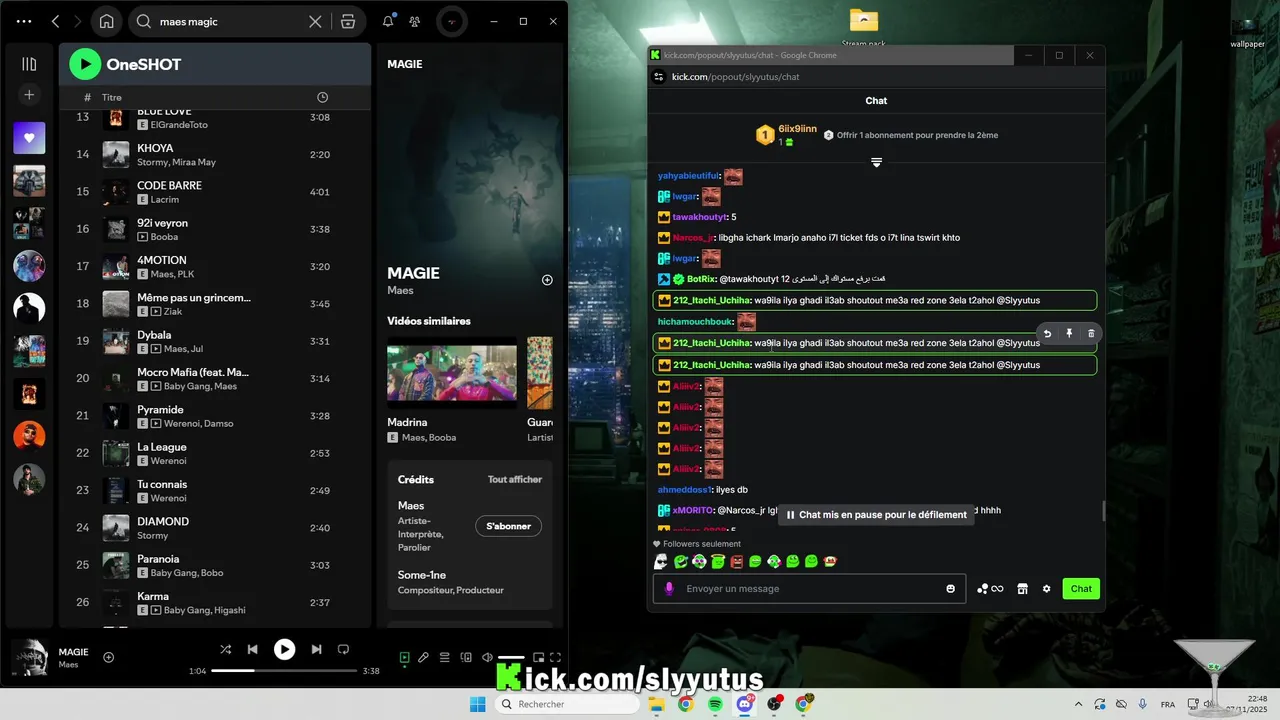Viewport: 1280px width, 720px height.
Task: Open Spotify from the Windows taskbar
Action: click(x=716, y=704)
